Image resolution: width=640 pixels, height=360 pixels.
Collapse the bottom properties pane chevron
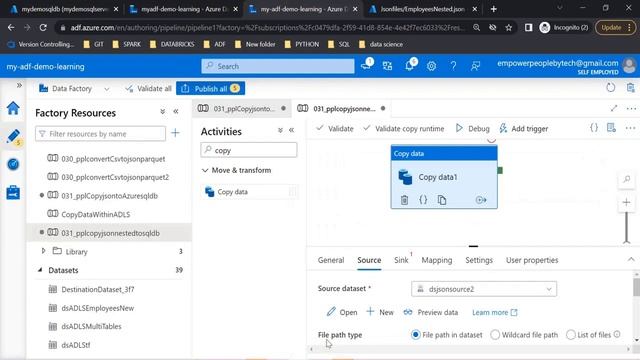coord(631,260)
